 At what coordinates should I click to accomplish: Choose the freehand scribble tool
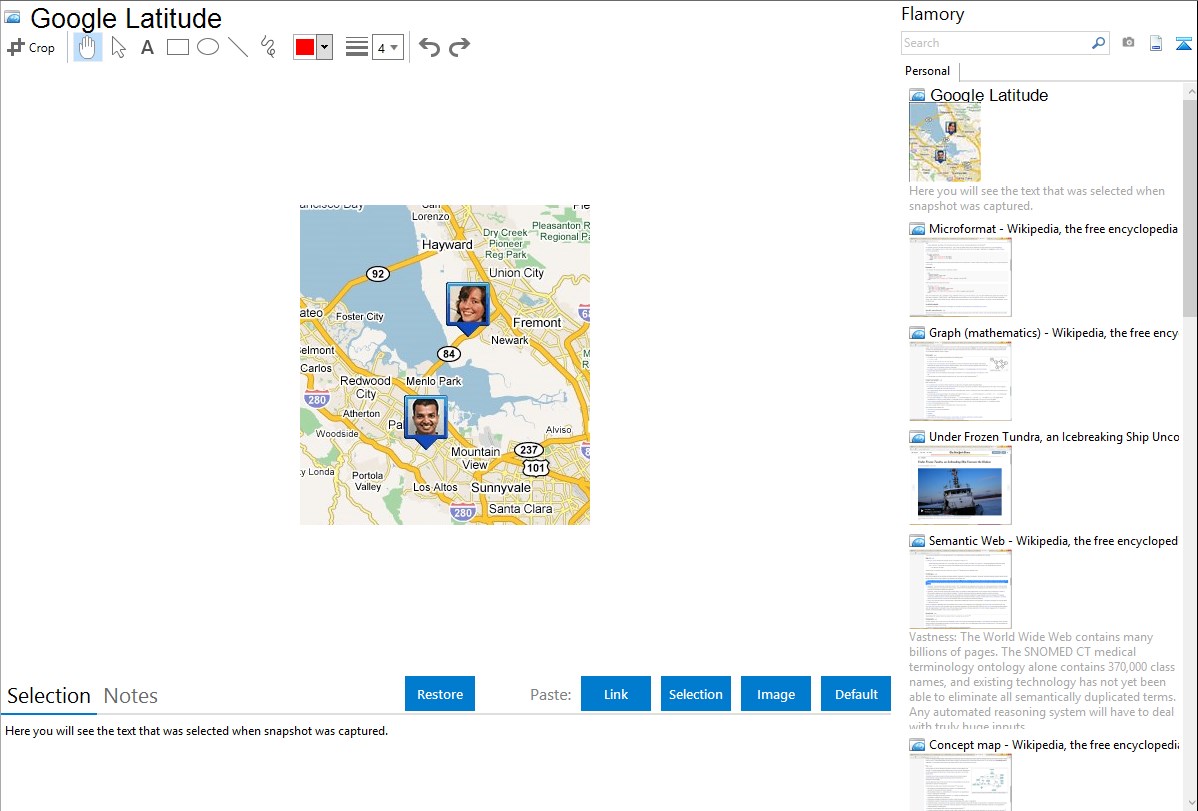[268, 47]
